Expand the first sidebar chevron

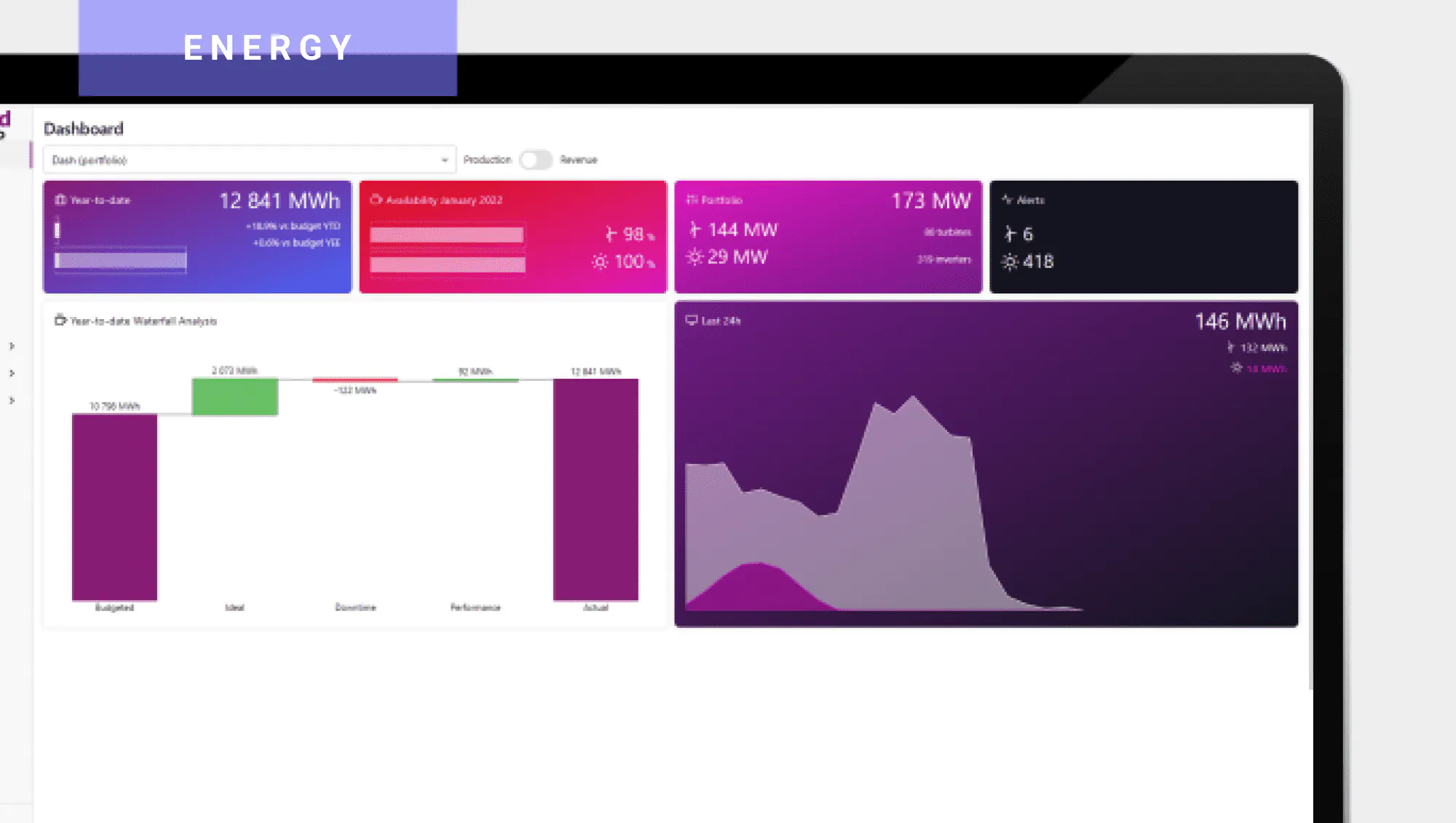coord(12,346)
